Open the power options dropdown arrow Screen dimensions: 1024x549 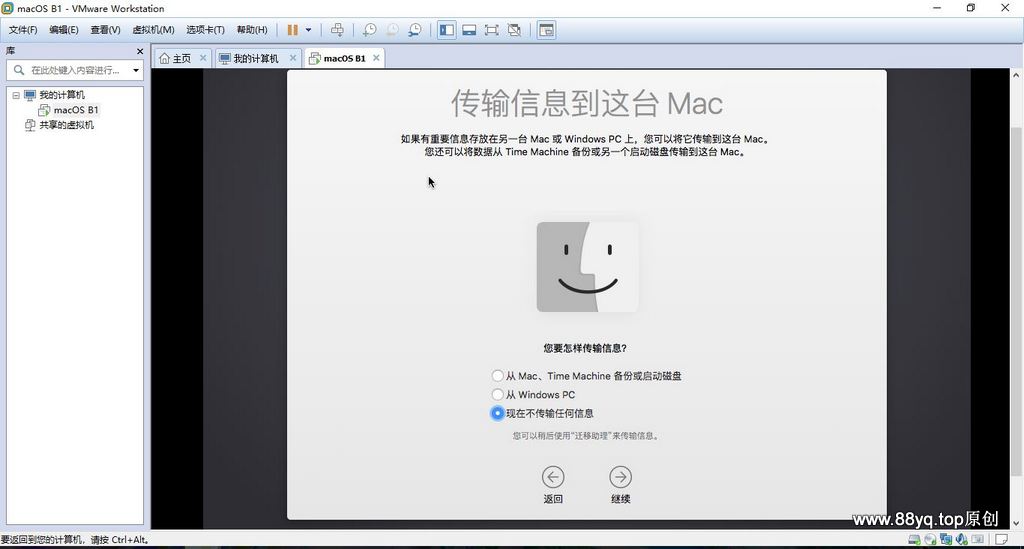tap(308, 30)
